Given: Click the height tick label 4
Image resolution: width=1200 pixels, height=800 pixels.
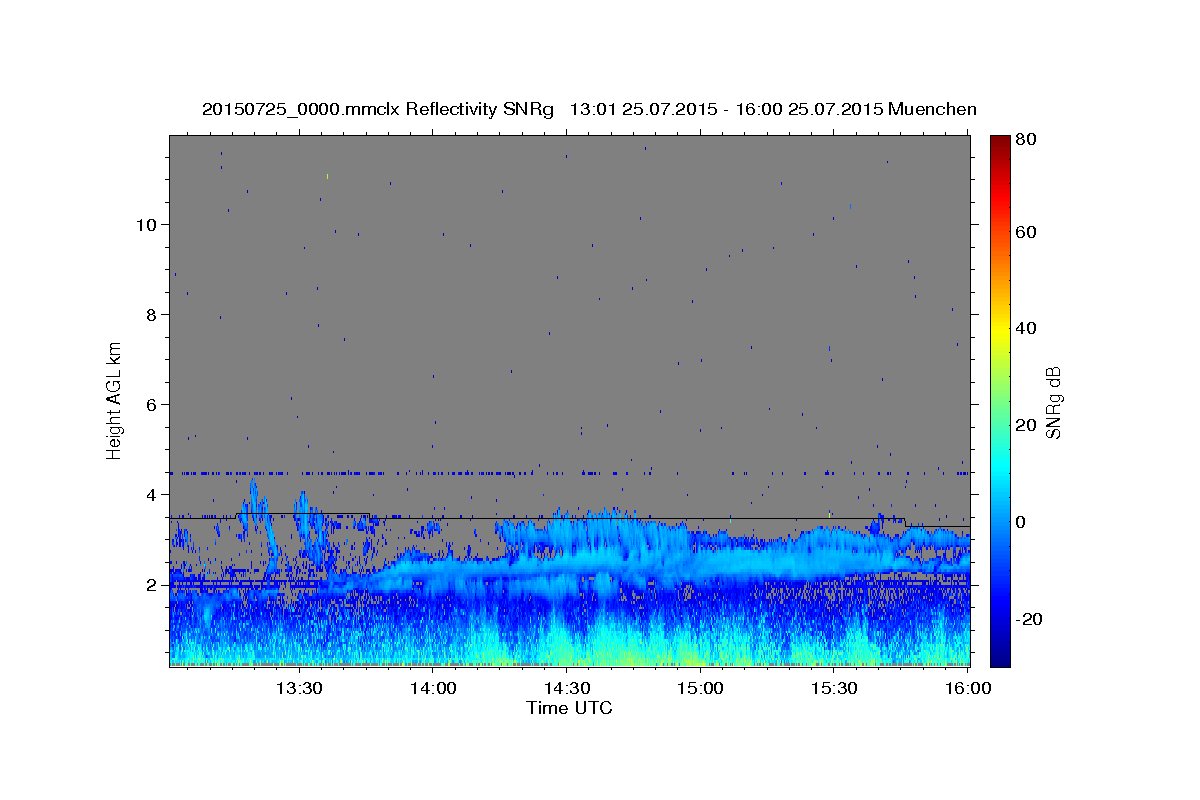Looking at the screenshot, I should click(150, 494).
